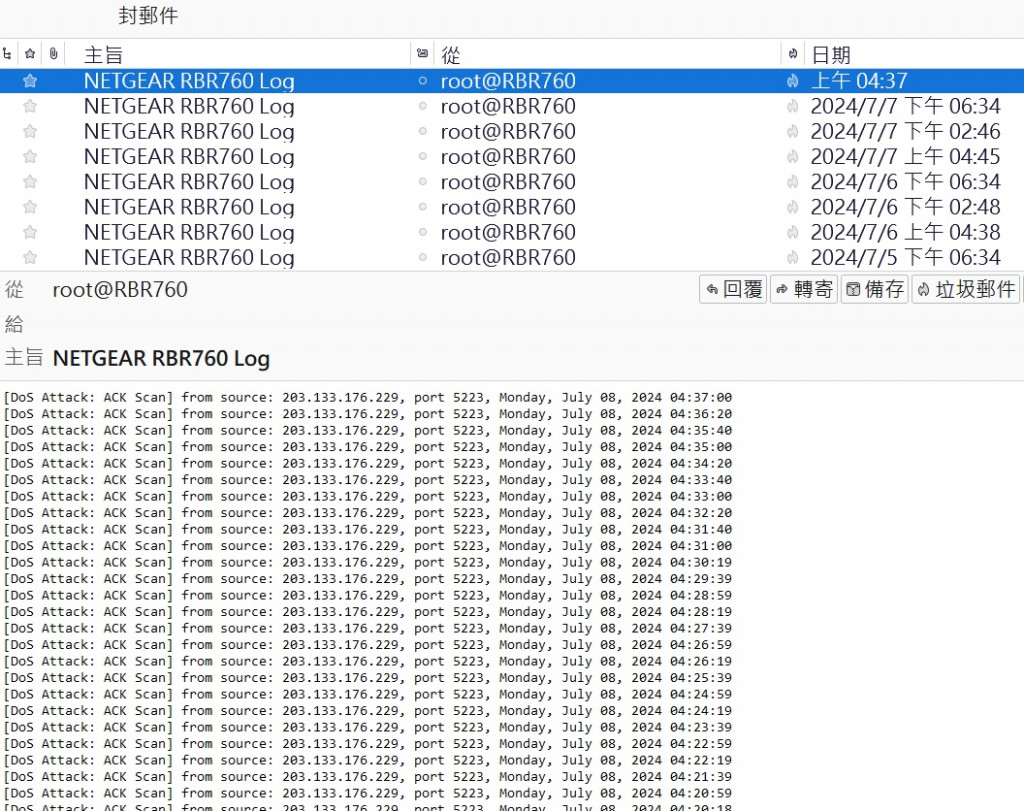Click junk-status column header icon beside 日期

pyautogui.click(x=793, y=54)
